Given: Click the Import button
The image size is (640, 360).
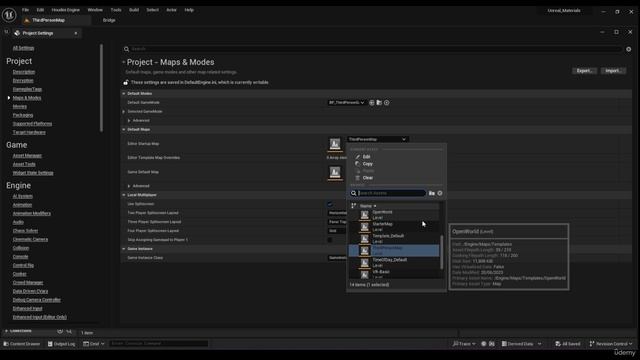Looking at the screenshot, I should [x=613, y=71].
